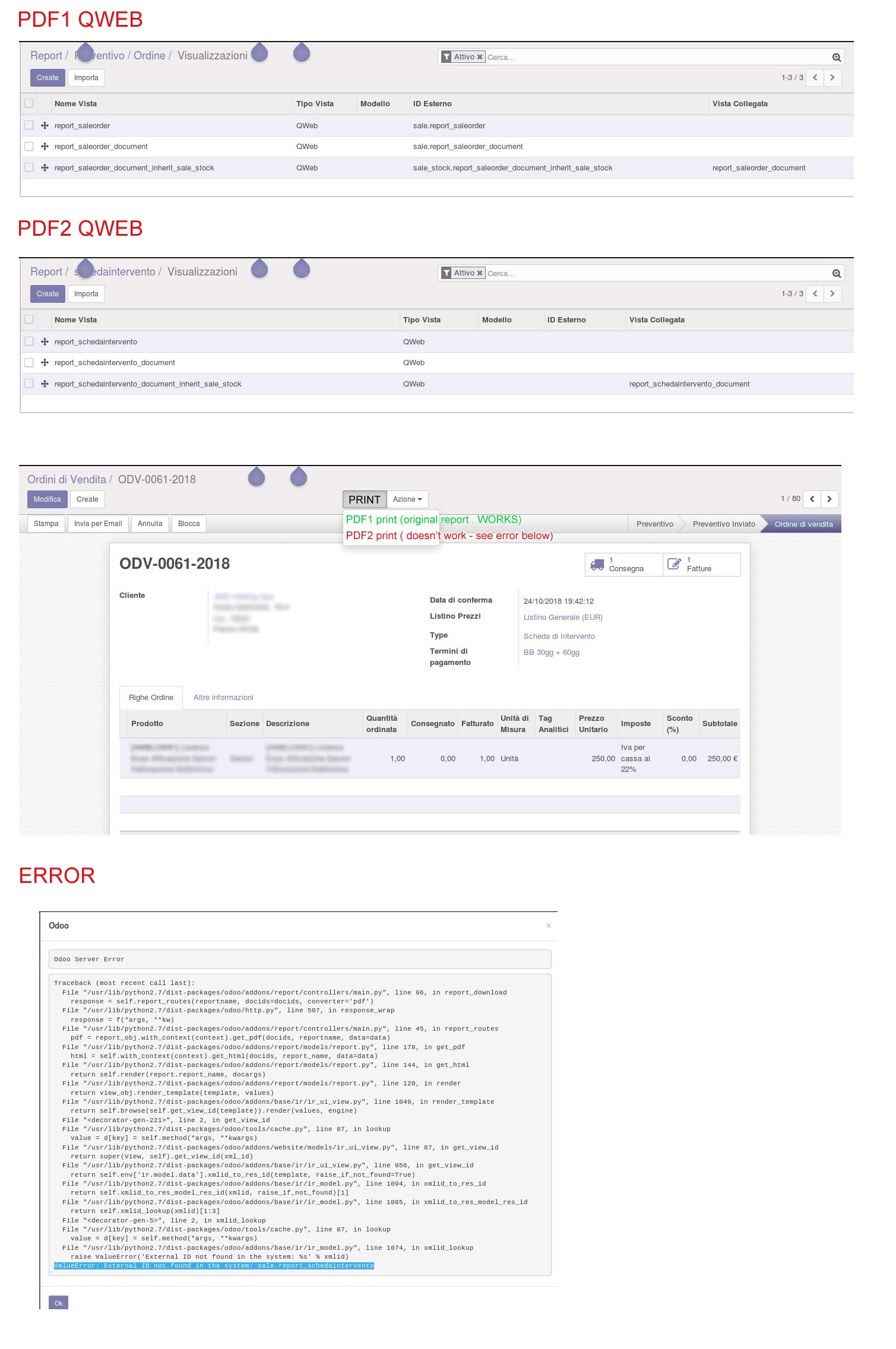Close the Odoo error dialog with X
The width and height of the screenshot is (896, 1349).
549,926
